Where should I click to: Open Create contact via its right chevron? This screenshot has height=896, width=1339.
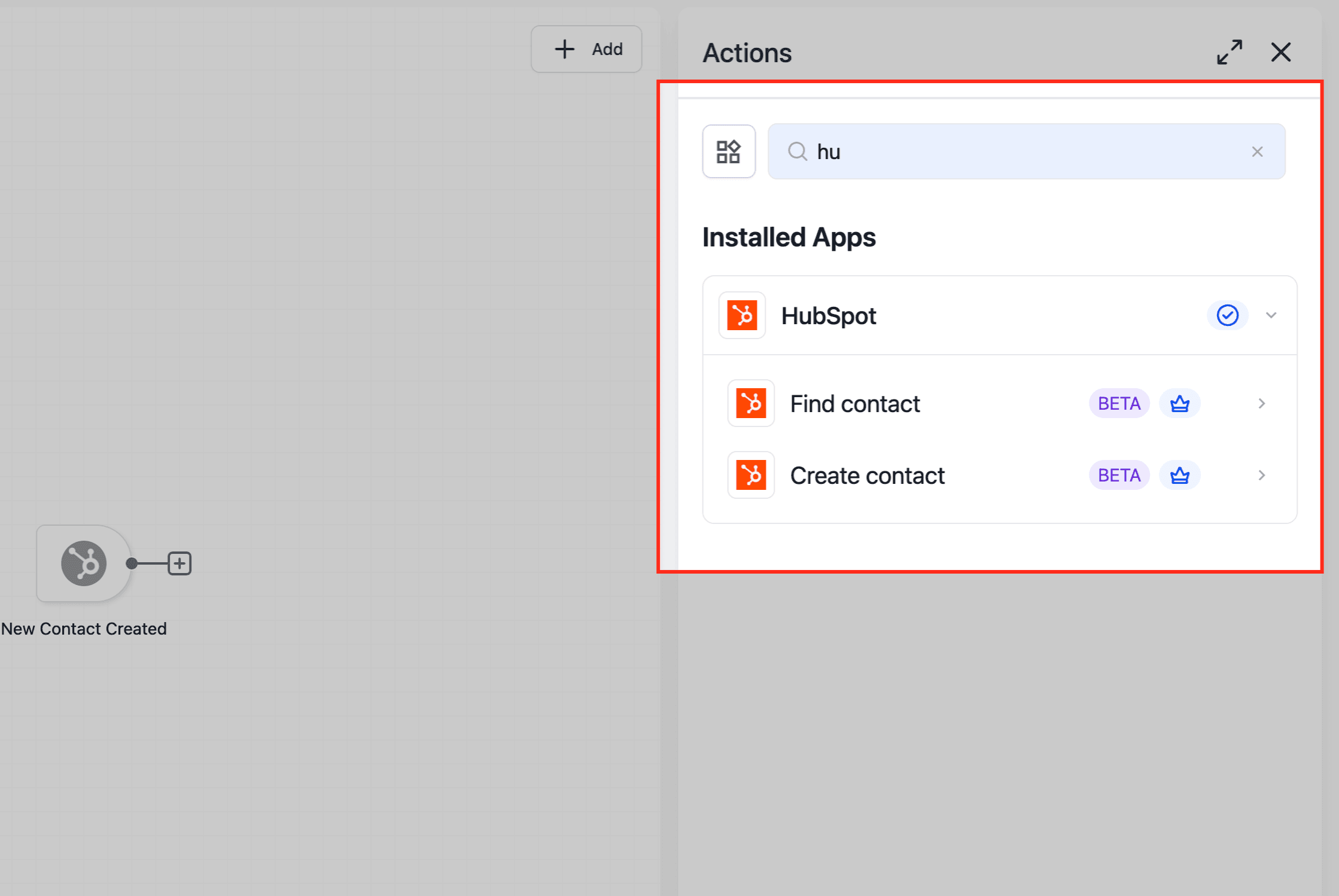[x=1262, y=476]
